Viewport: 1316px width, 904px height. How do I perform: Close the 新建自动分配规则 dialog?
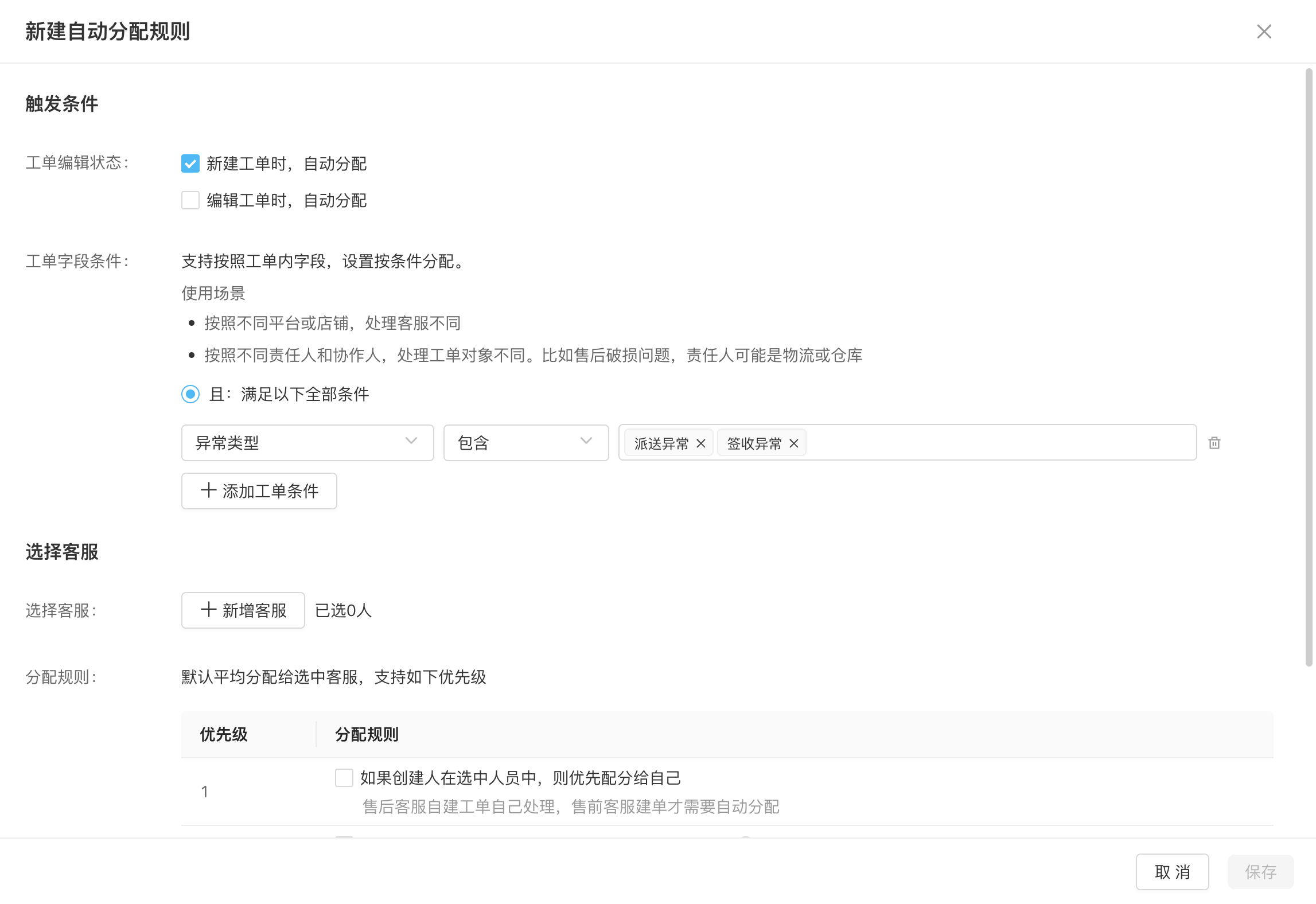click(1264, 32)
